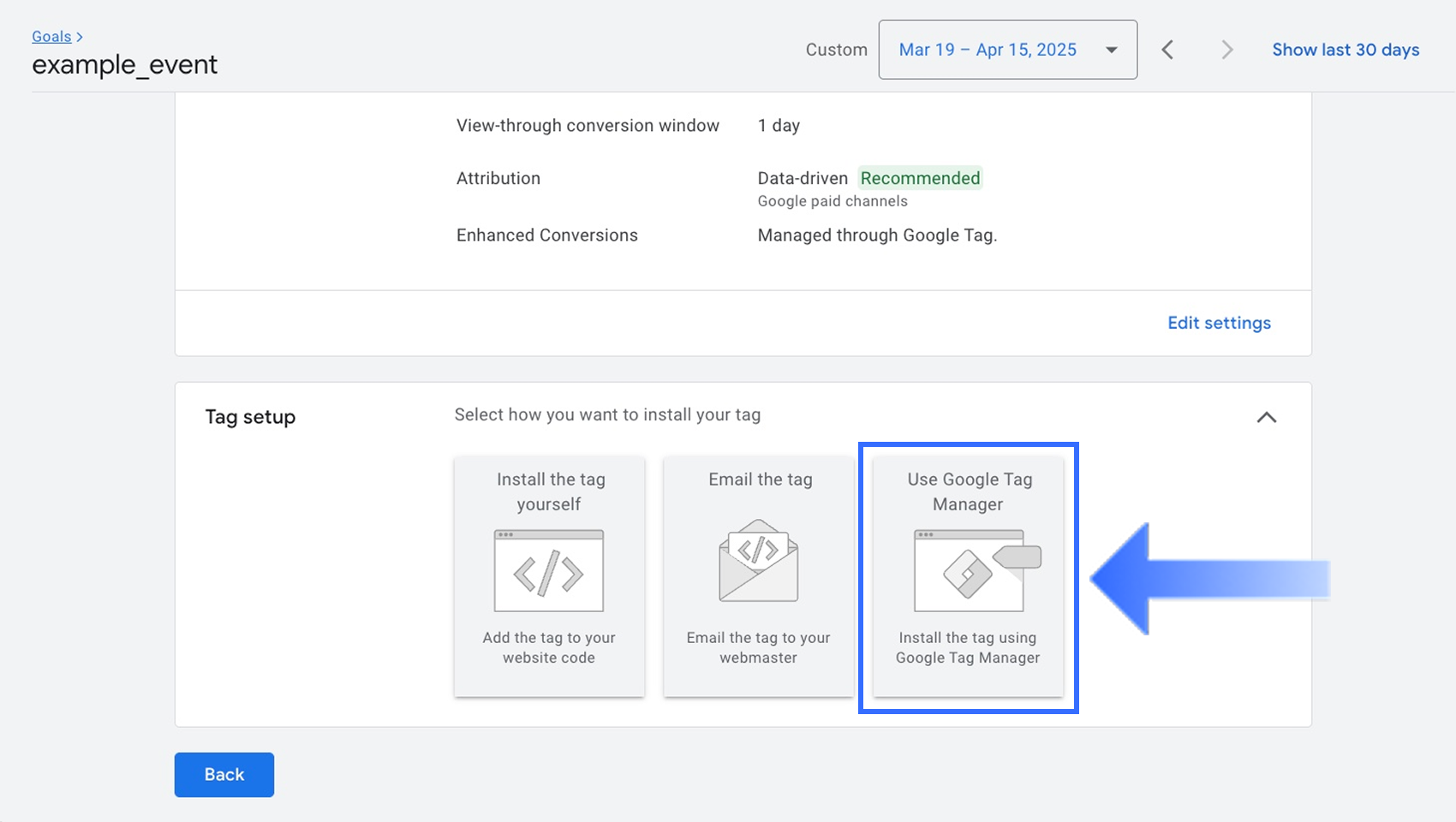Screen dimensions: 1456x822
Task: Click the breadcrumb chevron next to Goals
Action: point(80,37)
